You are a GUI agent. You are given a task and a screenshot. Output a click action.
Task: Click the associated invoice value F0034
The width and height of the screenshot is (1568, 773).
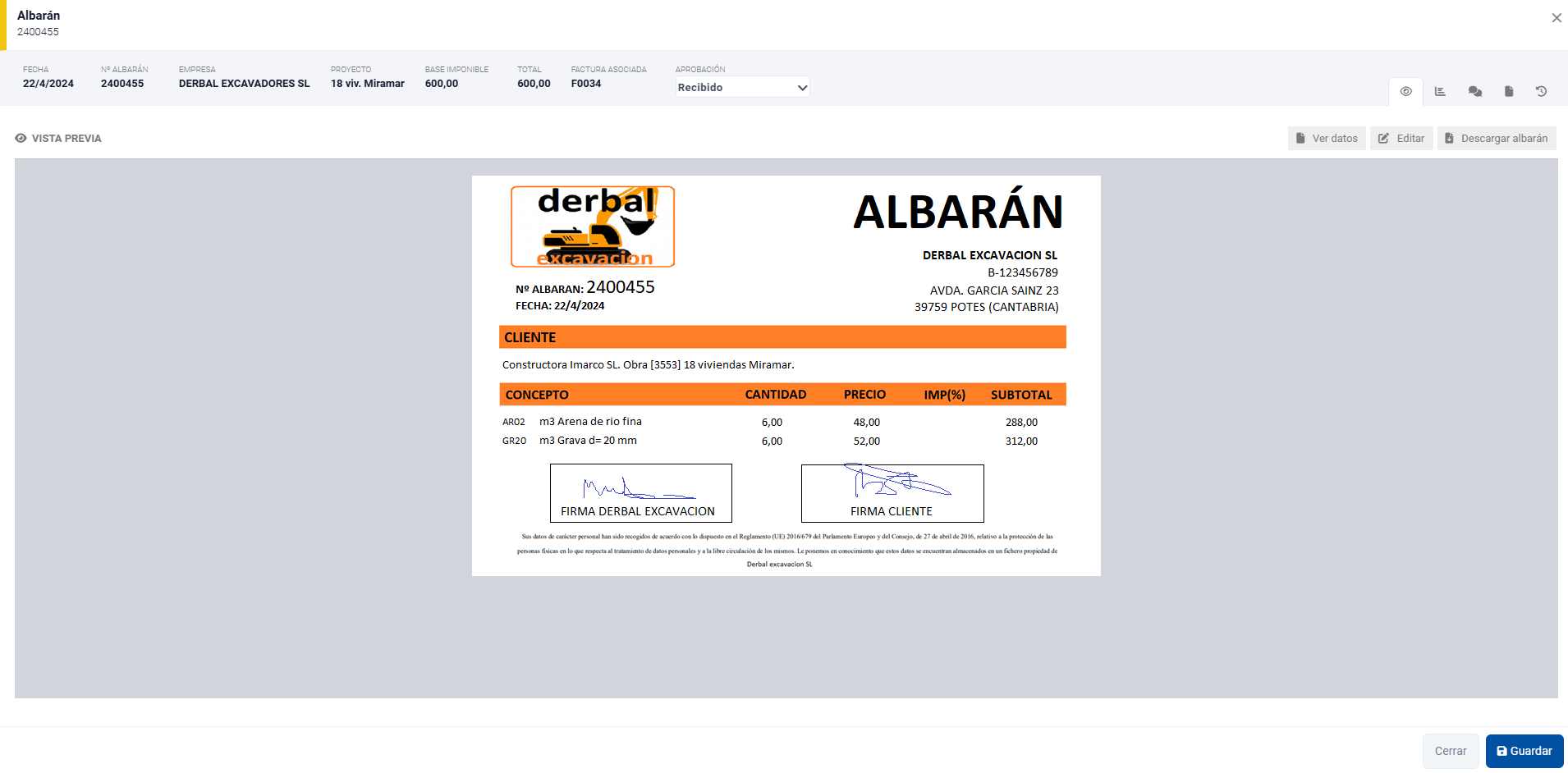coord(586,84)
